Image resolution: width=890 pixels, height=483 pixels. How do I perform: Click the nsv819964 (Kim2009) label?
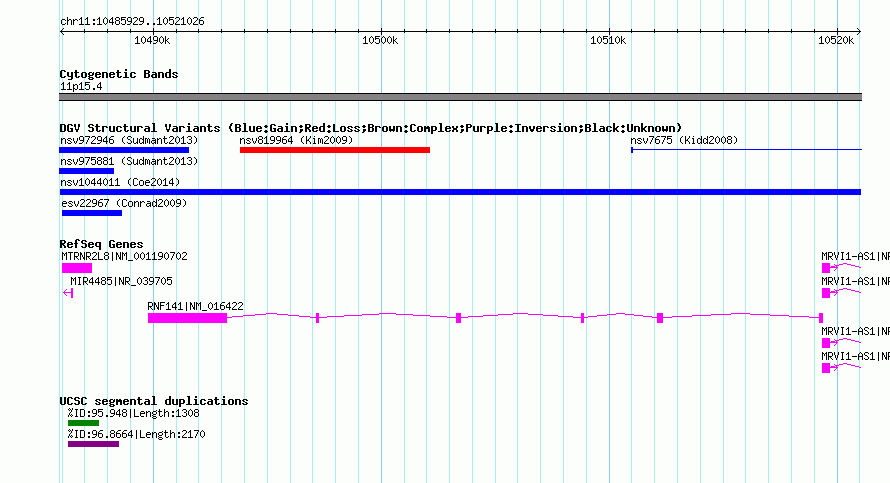point(296,140)
